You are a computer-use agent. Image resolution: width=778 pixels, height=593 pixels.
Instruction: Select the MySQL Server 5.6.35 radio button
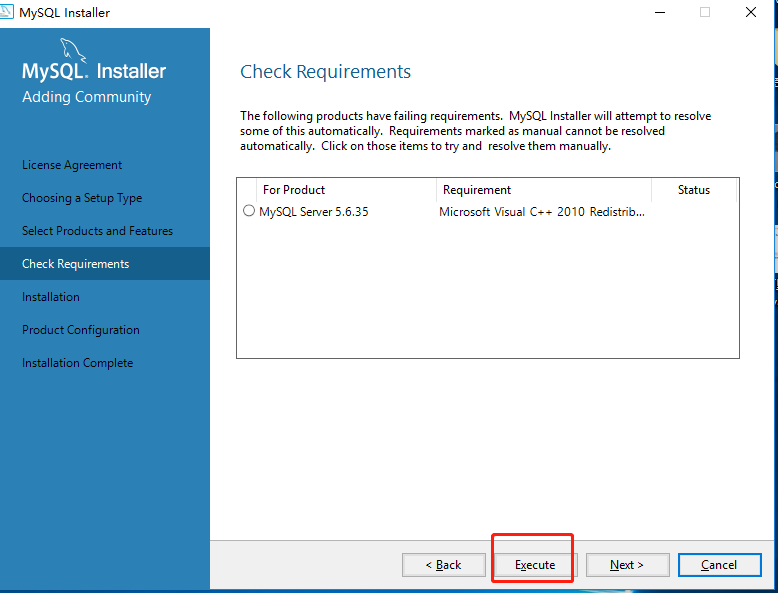(x=249, y=211)
